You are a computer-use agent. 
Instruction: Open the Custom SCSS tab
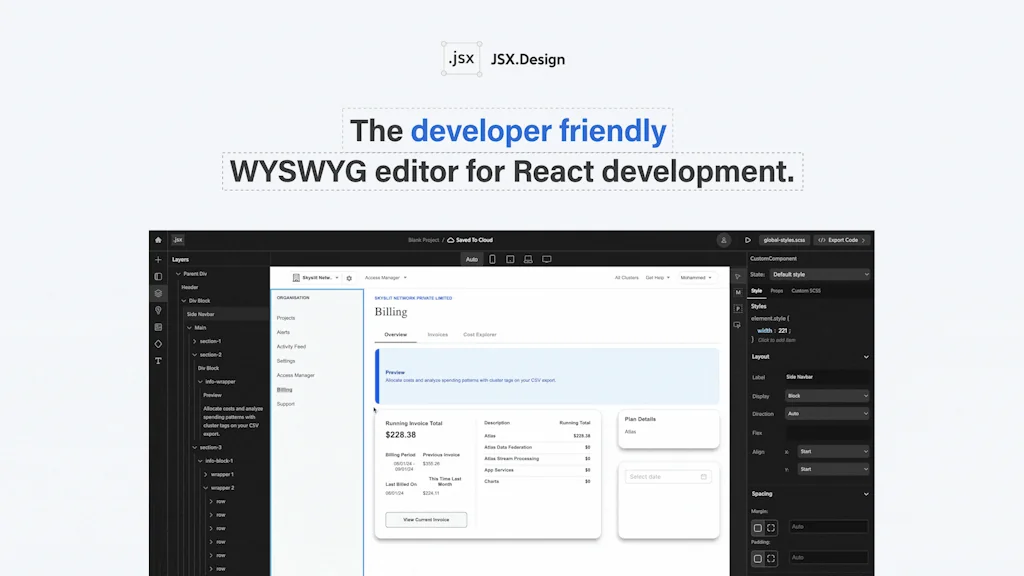coord(806,291)
